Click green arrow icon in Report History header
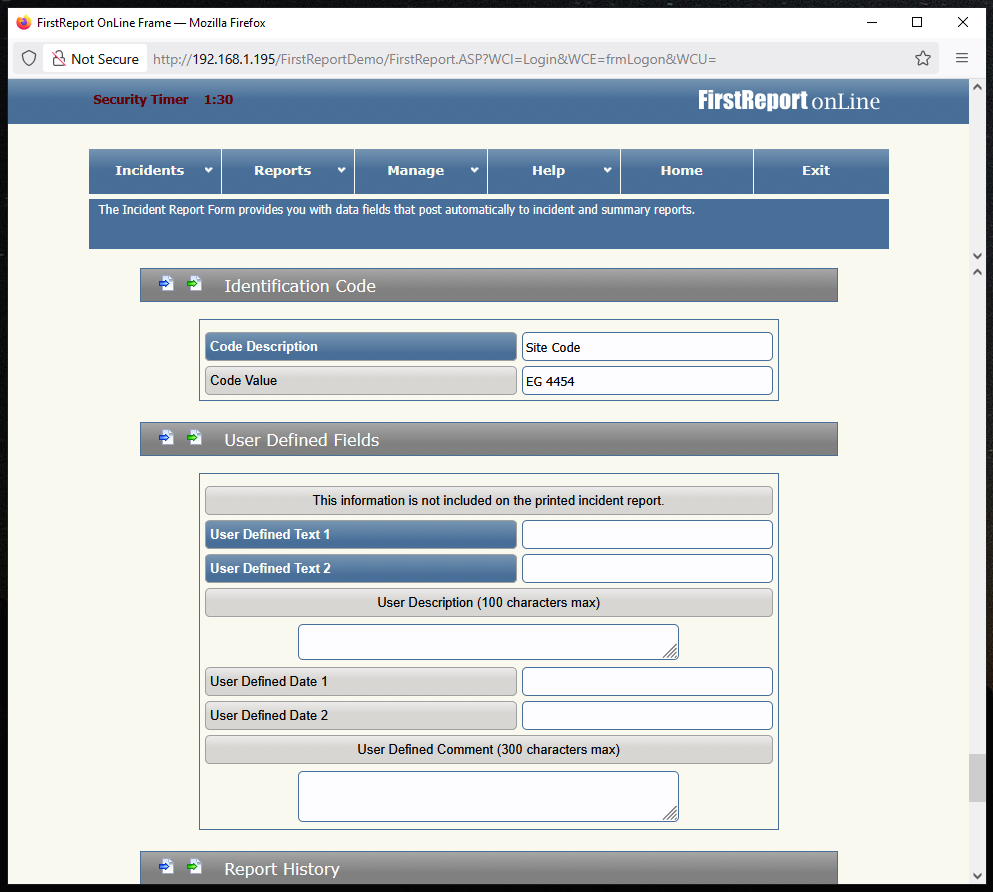Viewport: 993px width, 892px height. click(x=194, y=867)
